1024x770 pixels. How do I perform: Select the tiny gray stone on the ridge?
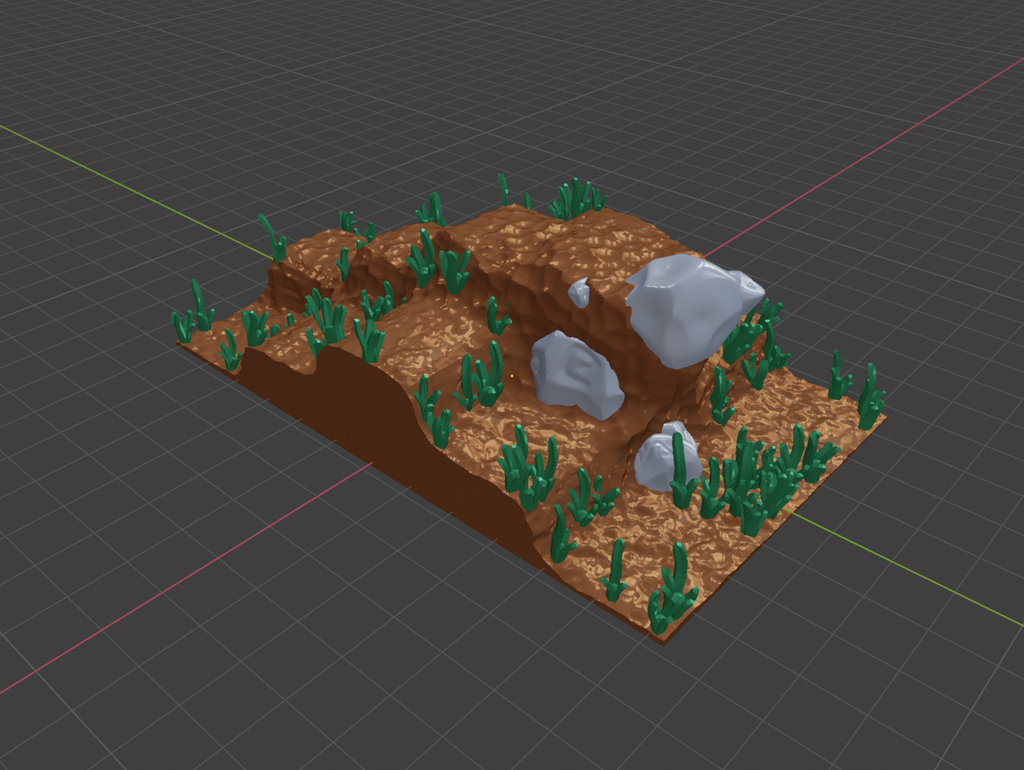[x=579, y=292]
